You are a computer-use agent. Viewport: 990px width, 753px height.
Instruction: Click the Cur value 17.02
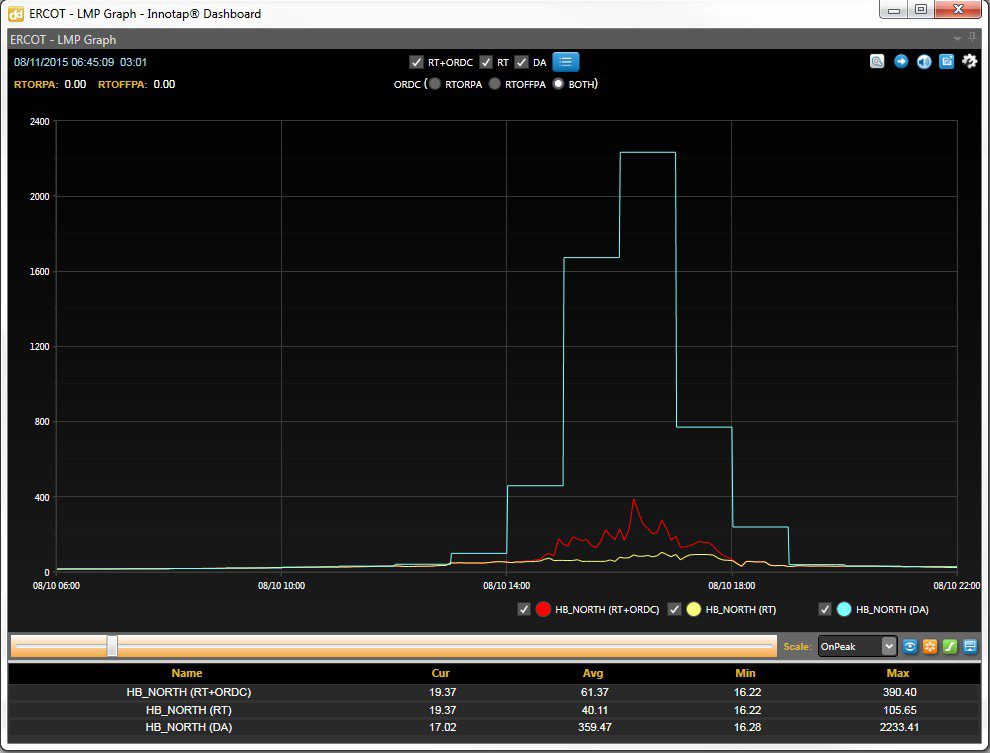pyautogui.click(x=443, y=727)
